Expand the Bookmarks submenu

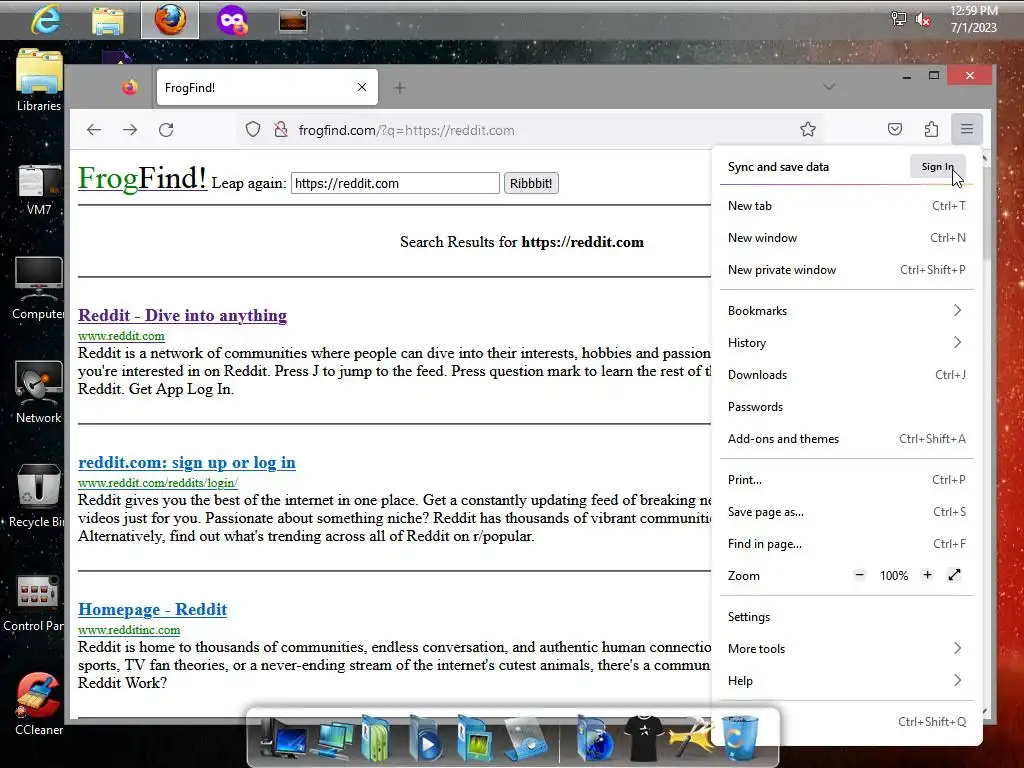point(846,311)
